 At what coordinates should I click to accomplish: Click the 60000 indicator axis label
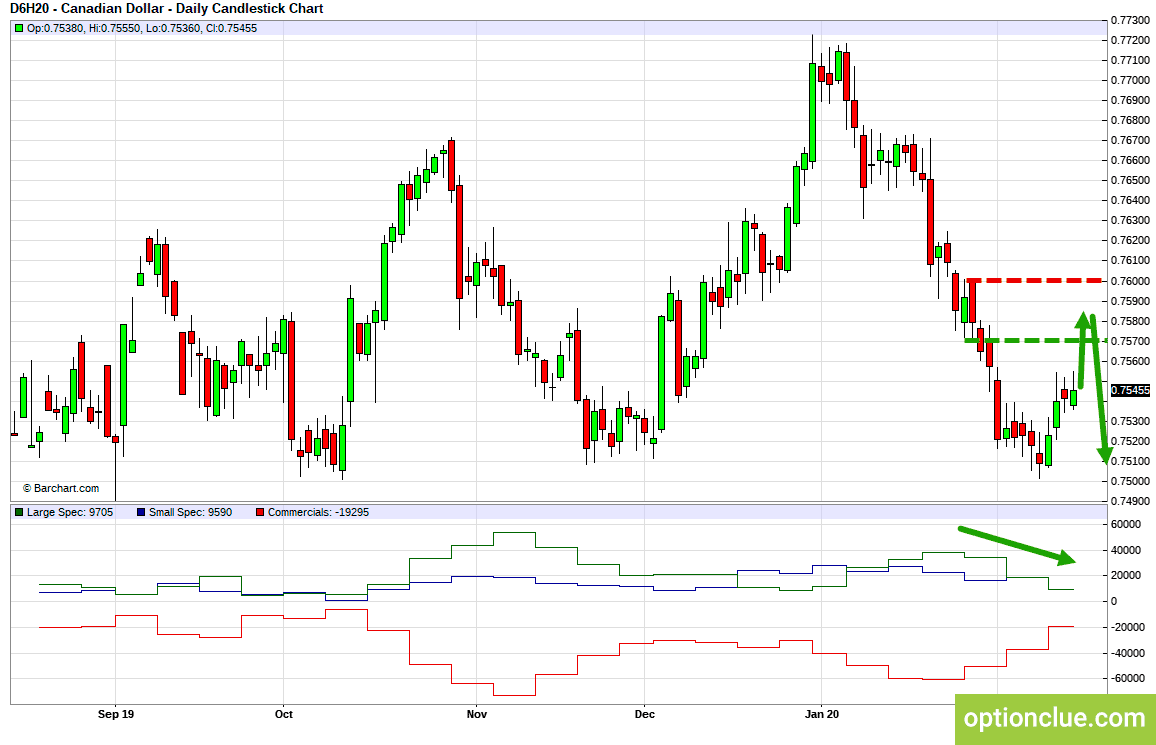click(1126, 525)
